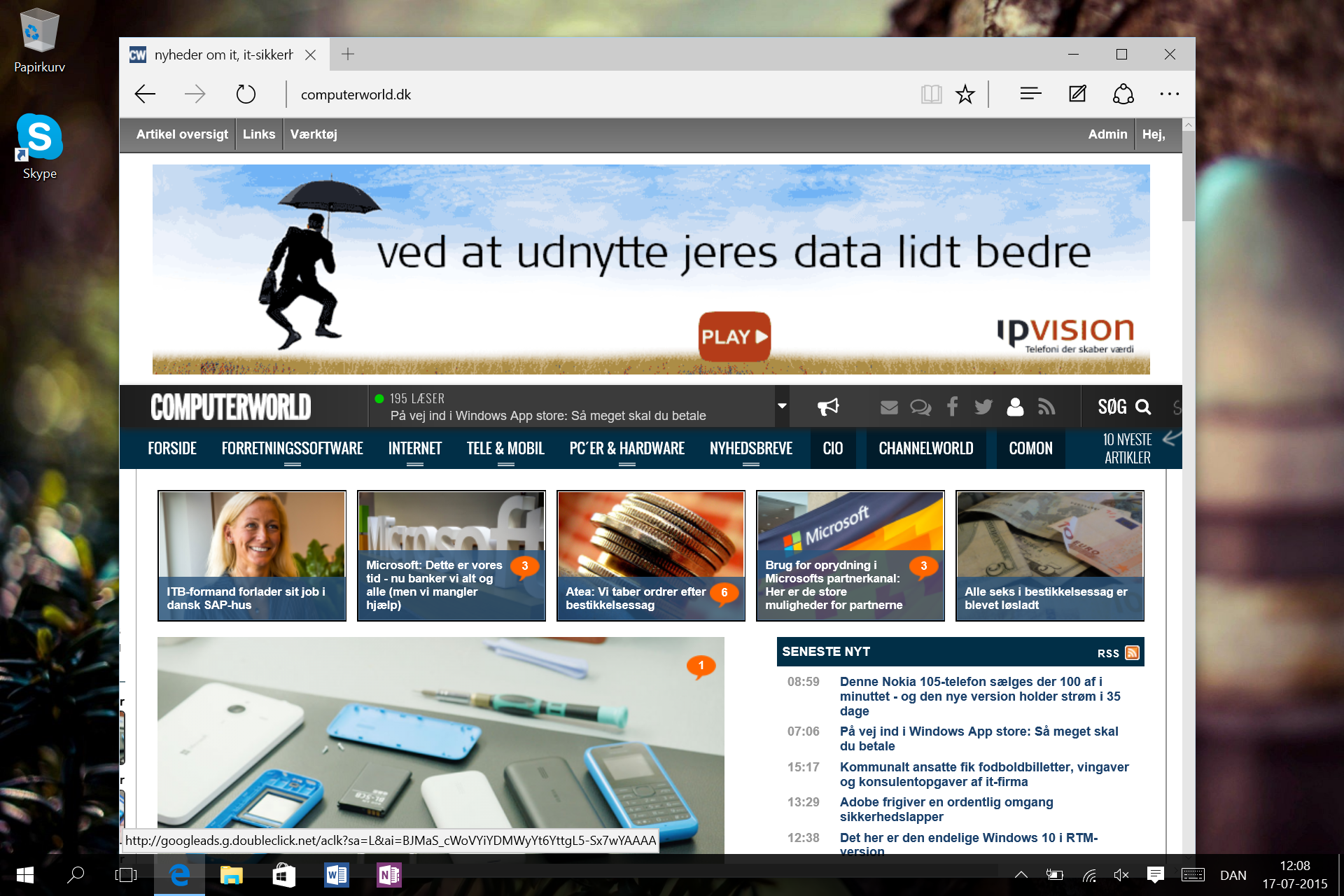This screenshot has width=1344, height=896.
Task: Open Reading view book icon
Action: pos(931,94)
